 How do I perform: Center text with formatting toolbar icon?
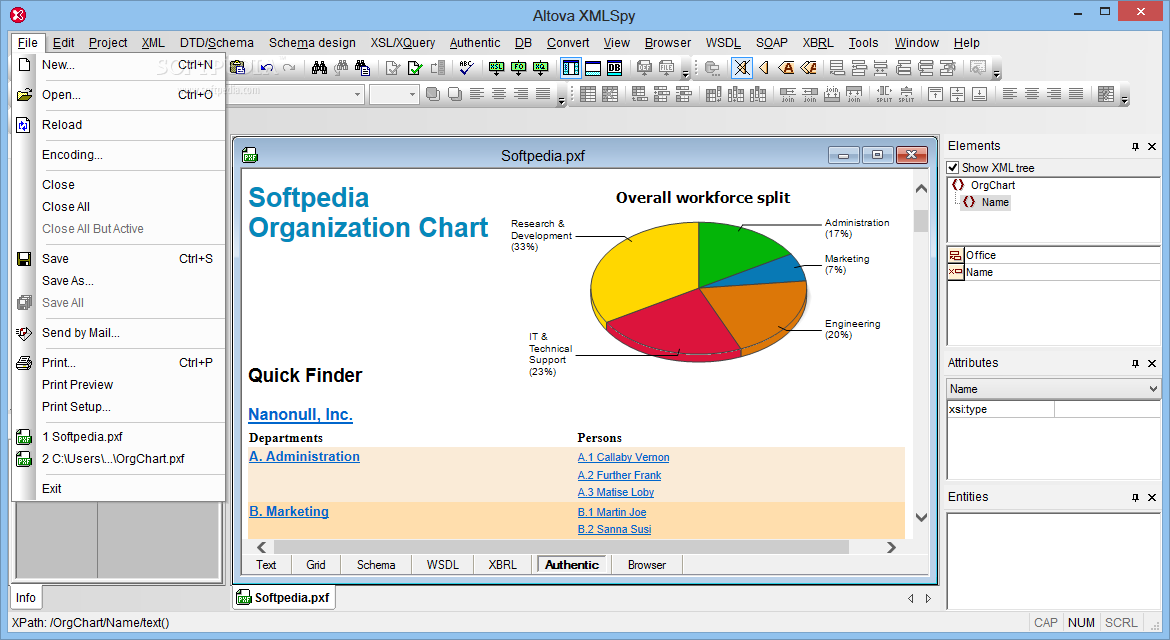(499, 94)
